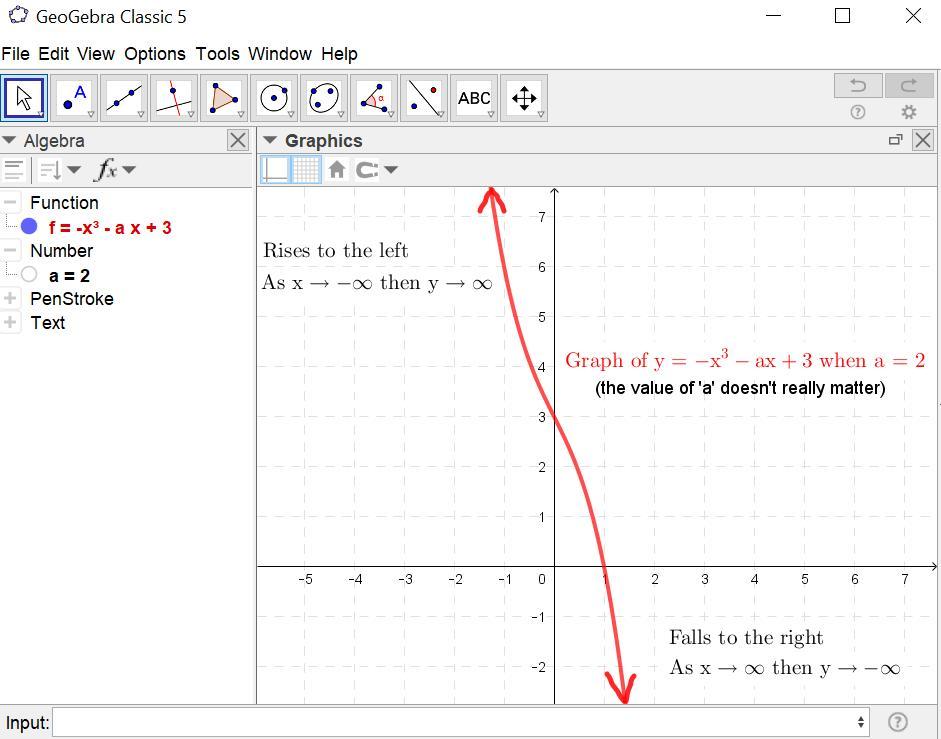Image resolution: width=941 pixels, height=739 pixels.
Task: Select the Point tool
Action: [x=74, y=98]
